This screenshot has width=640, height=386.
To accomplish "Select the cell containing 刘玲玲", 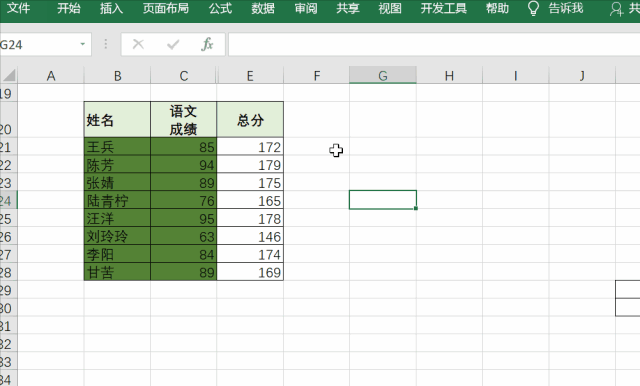I will pos(117,236).
